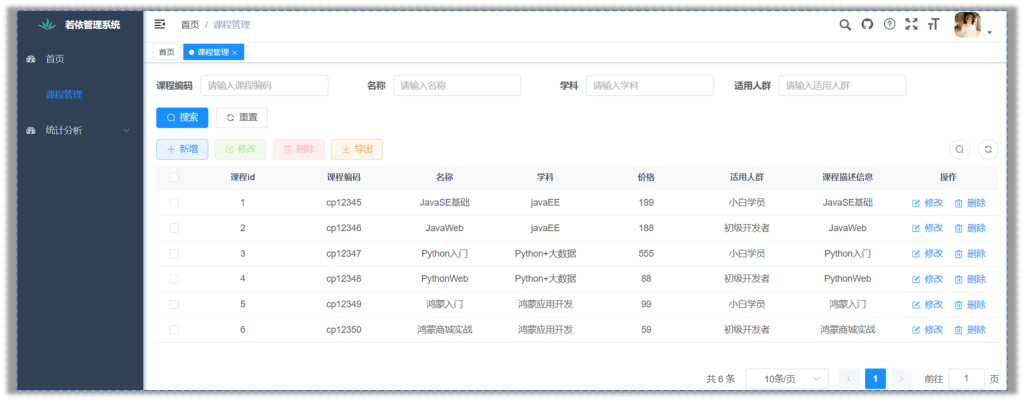Tick the checkbox for the 鸿蒙商城实战 row

pos(174,329)
